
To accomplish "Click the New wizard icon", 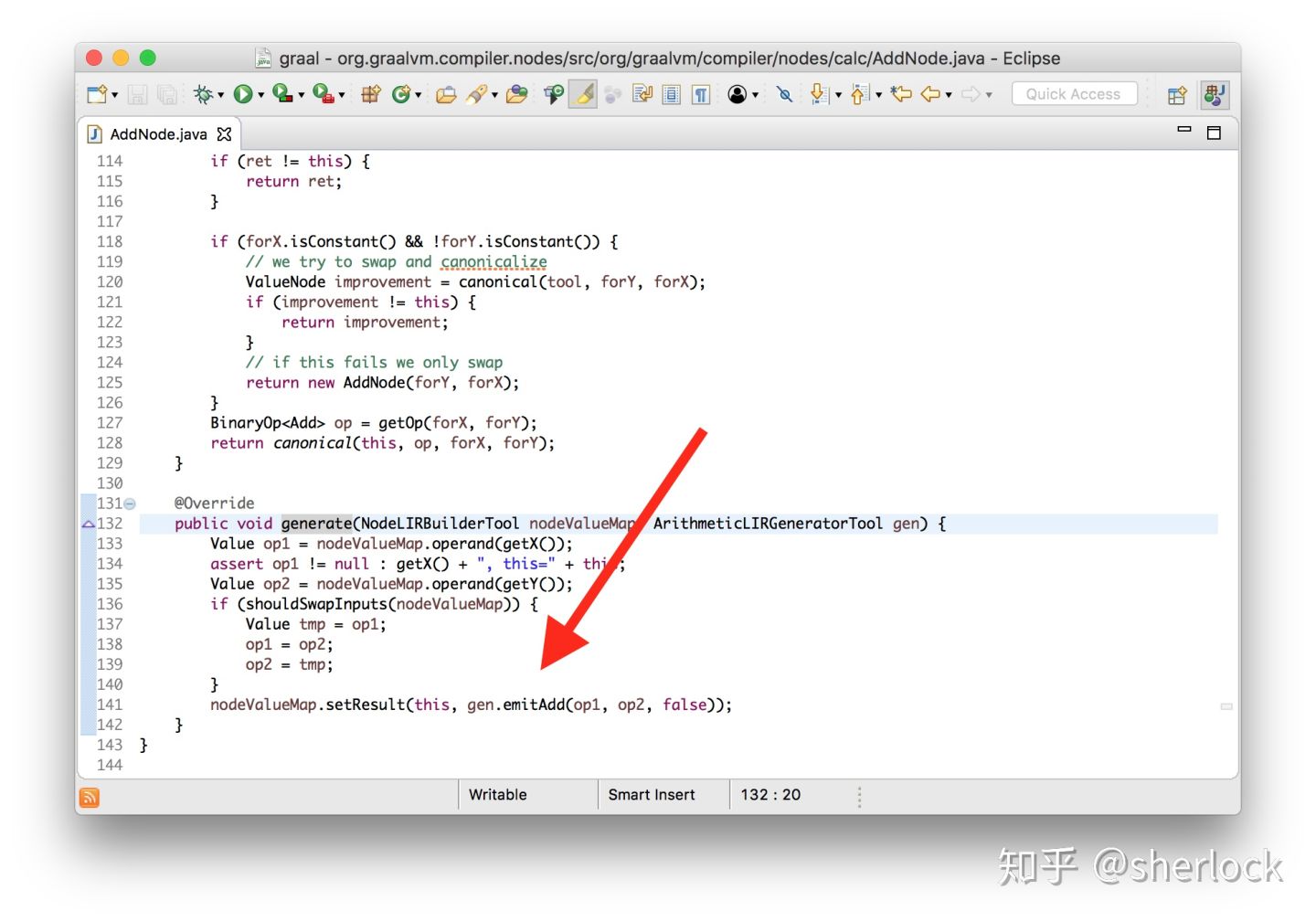I will tap(97, 94).
